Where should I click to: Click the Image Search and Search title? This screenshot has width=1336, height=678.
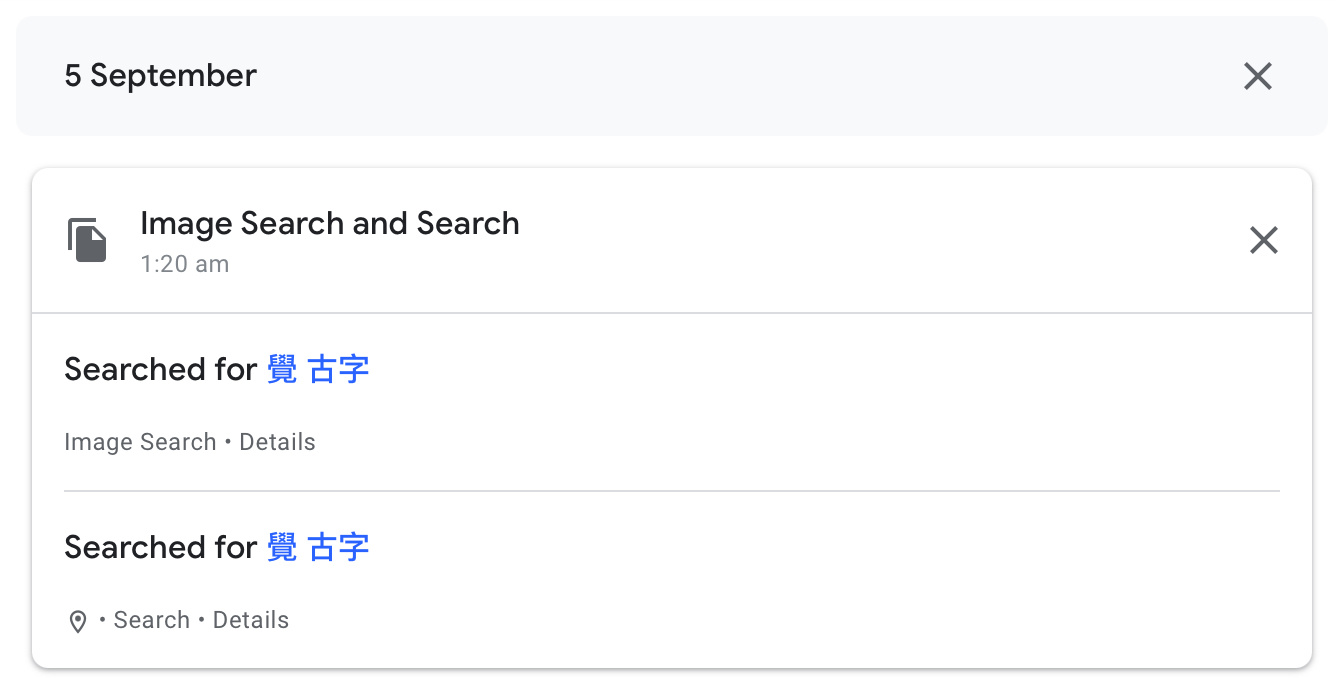tap(330, 223)
